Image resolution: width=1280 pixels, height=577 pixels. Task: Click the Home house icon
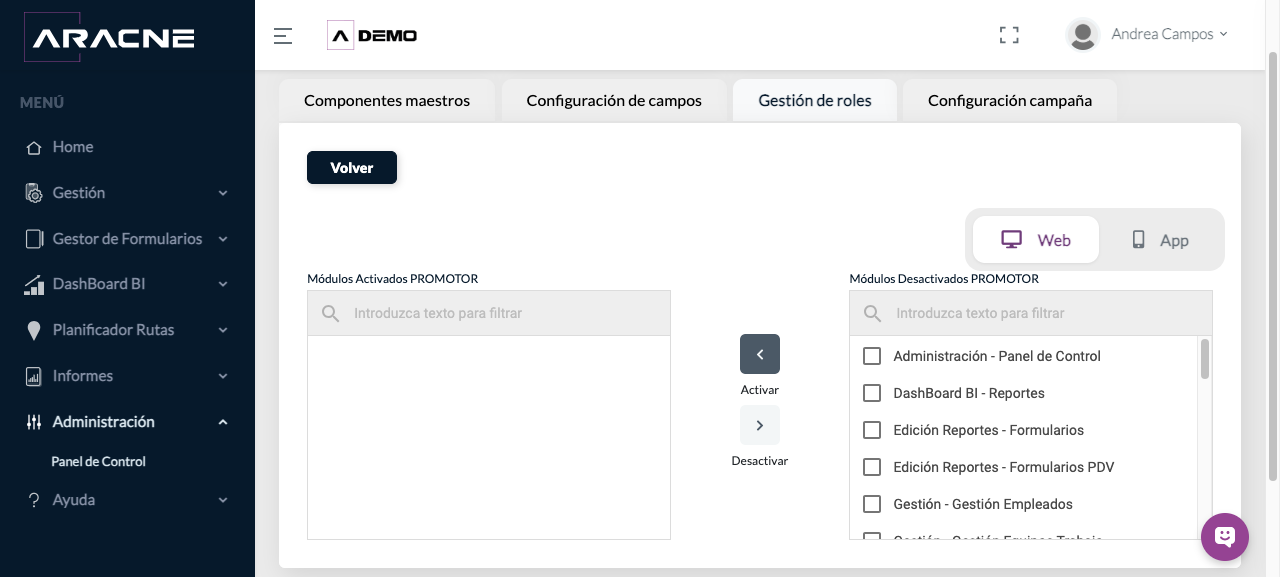point(34,147)
